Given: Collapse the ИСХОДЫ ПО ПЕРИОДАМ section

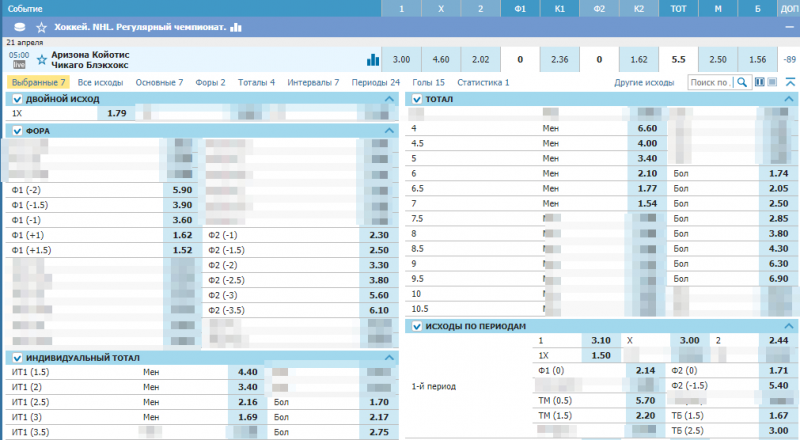Looking at the screenshot, I should (x=789, y=326).
